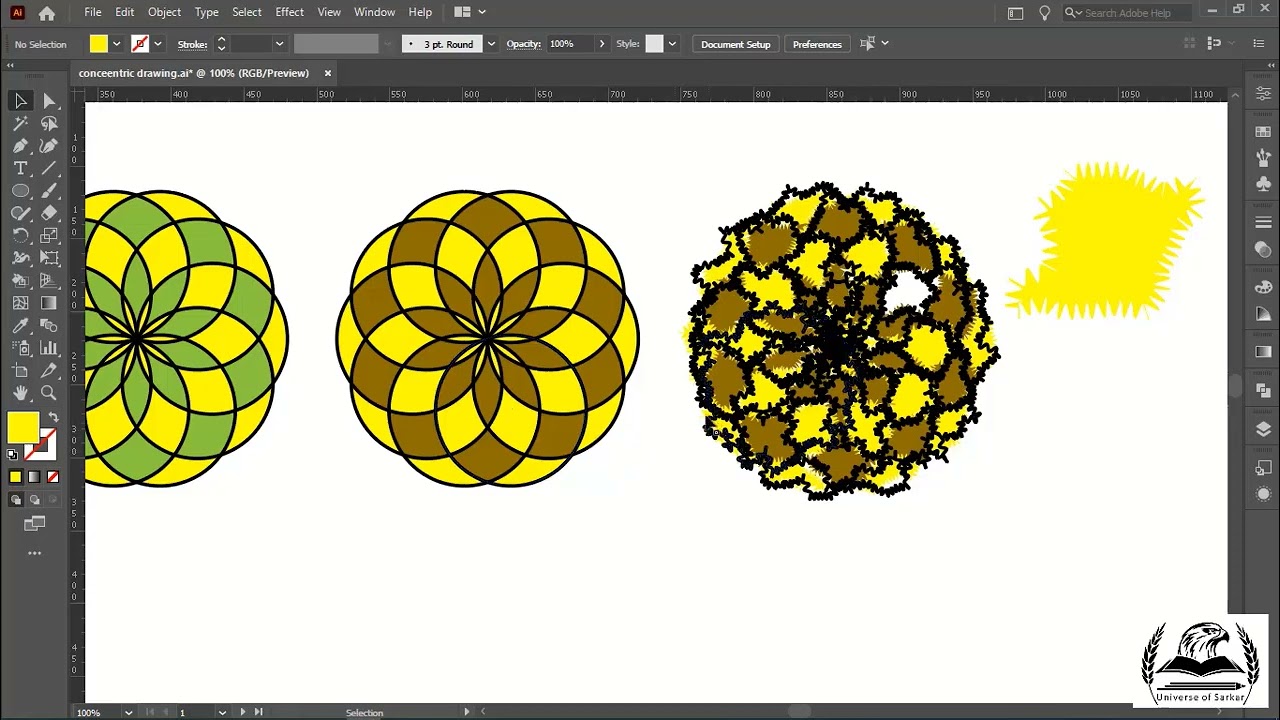Select the Artboard tool
The height and width of the screenshot is (720, 1280).
tap(20, 371)
